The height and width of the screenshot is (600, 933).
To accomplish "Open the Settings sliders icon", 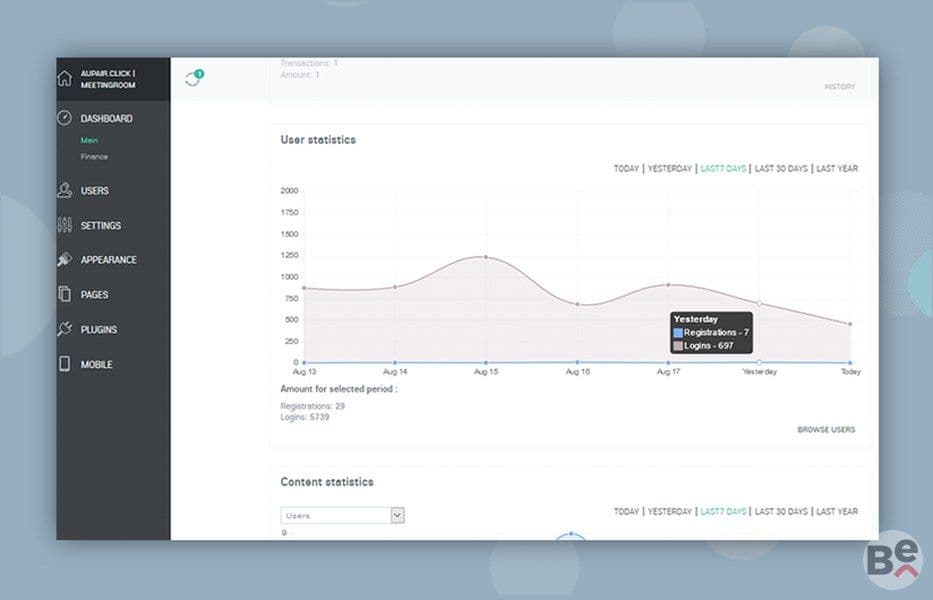I will [64, 225].
